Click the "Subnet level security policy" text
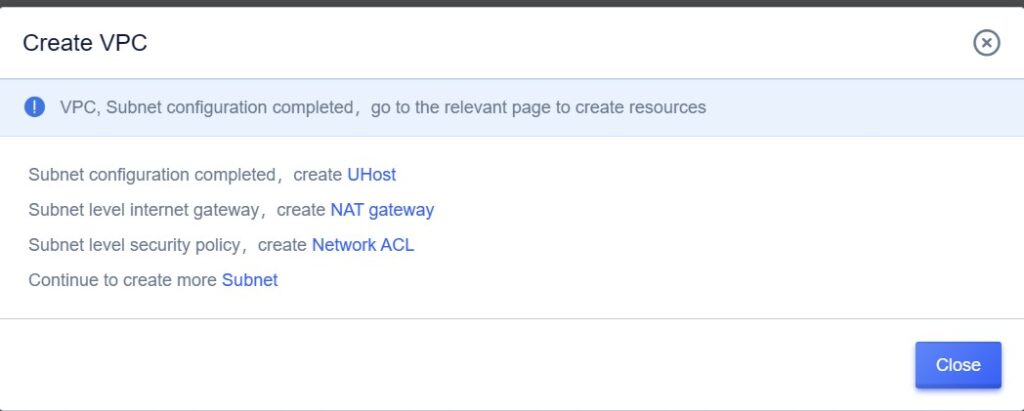Viewport: 1024px width, 411px height. [135, 245]
